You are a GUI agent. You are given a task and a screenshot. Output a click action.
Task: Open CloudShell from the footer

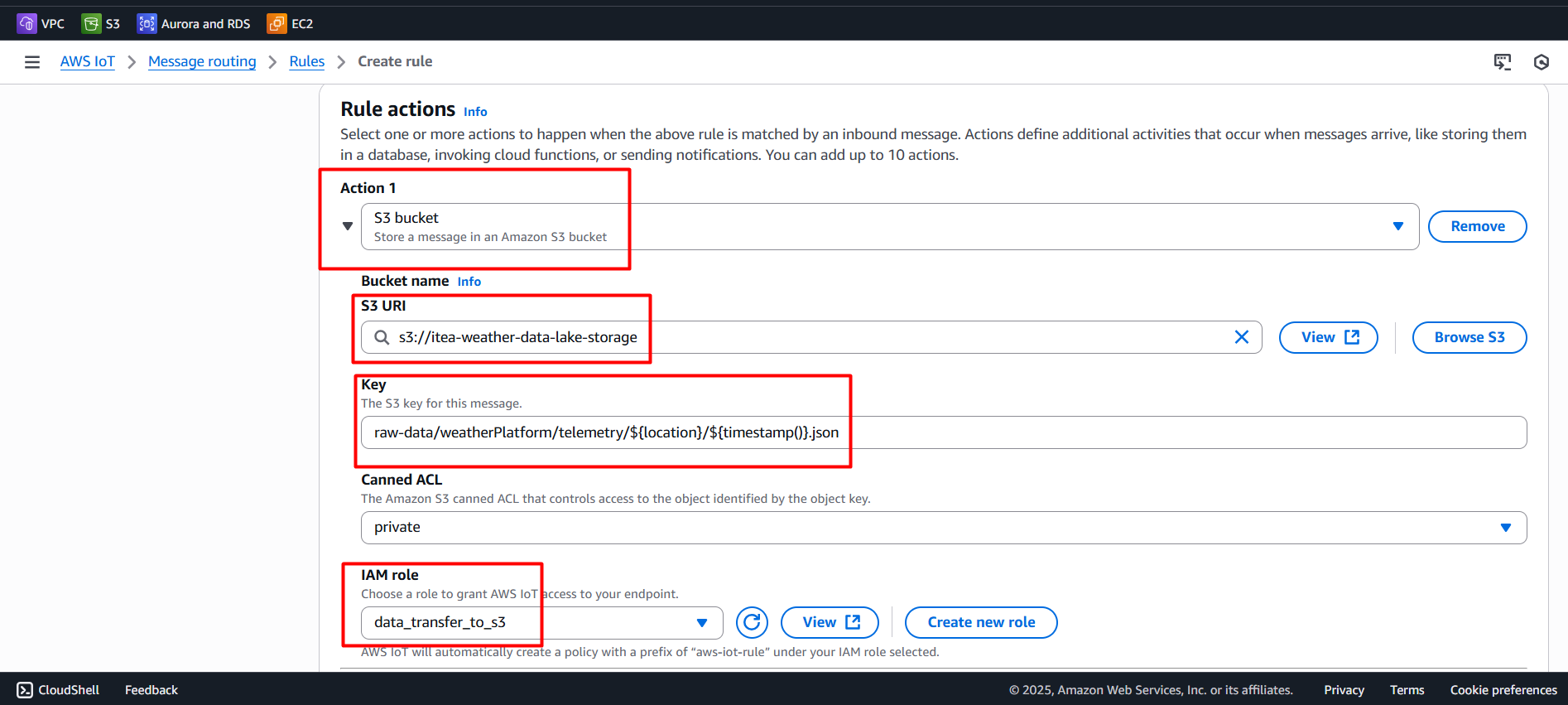(x=58, y=690)
